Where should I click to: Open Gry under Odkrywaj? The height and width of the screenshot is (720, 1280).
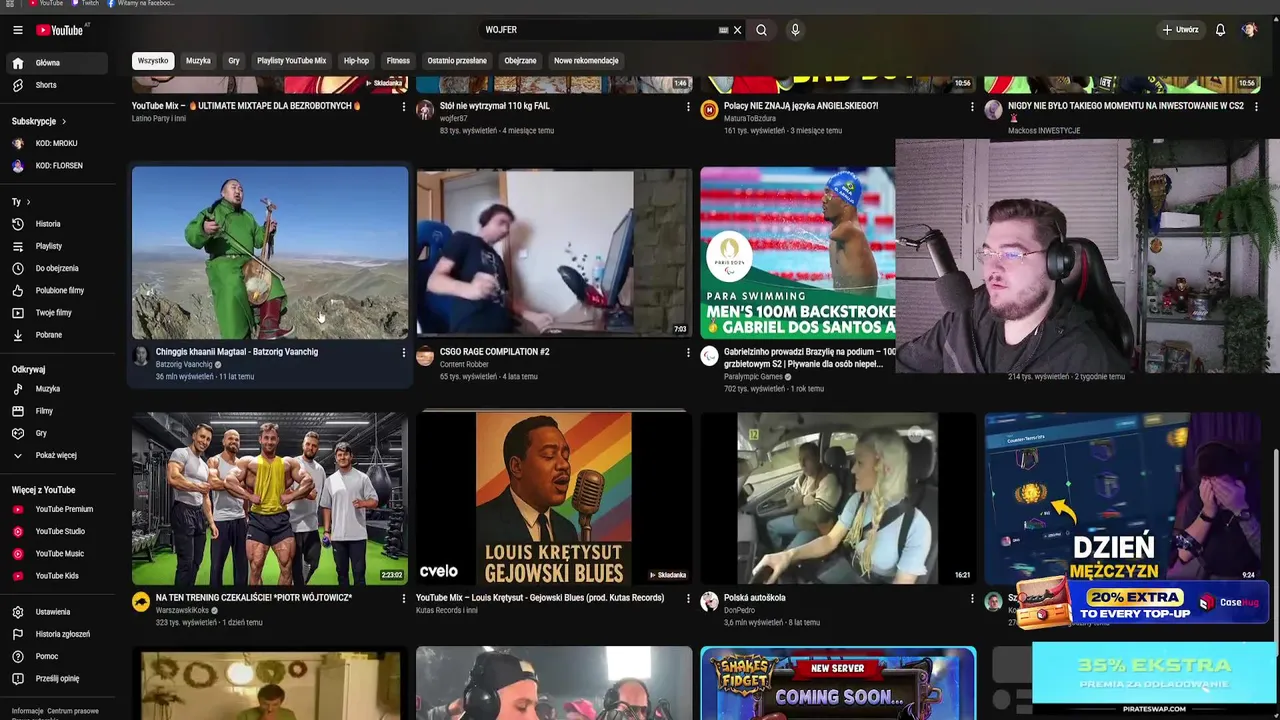(x=56, y=433)
